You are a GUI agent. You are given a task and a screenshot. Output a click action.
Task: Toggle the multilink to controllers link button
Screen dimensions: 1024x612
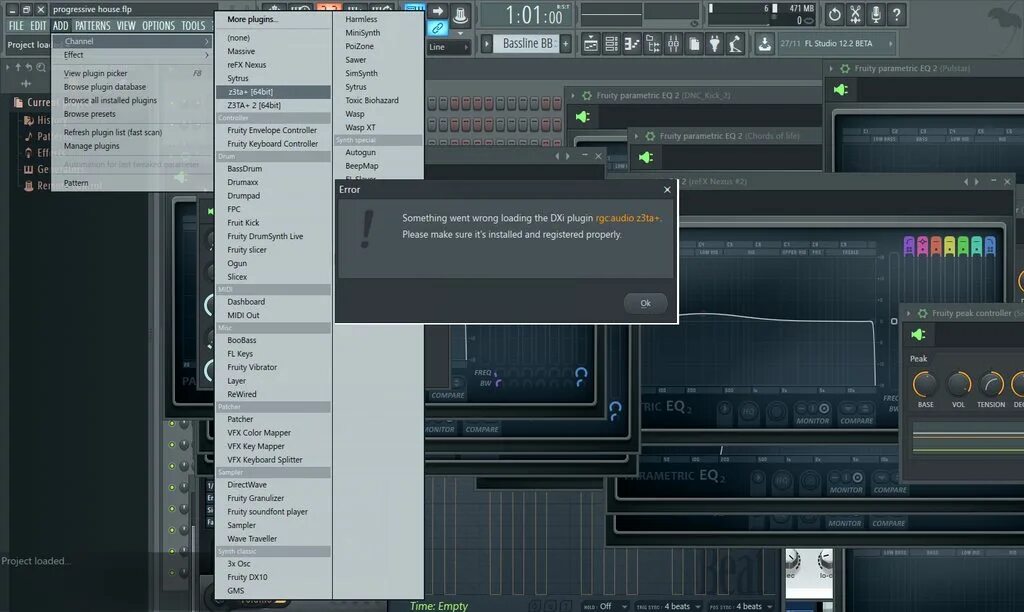[438, 28]
